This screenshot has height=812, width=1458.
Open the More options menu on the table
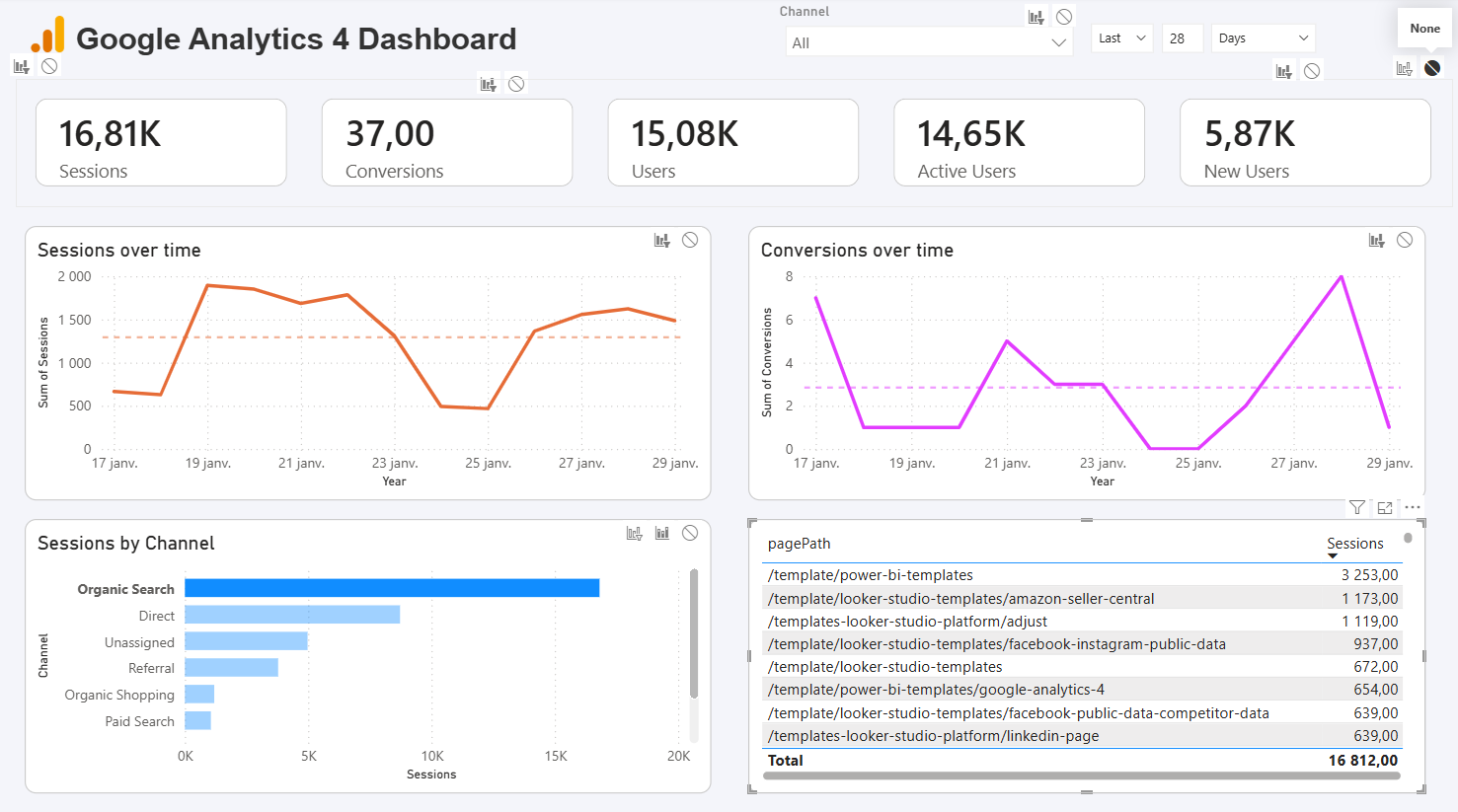coord(1412,507)
